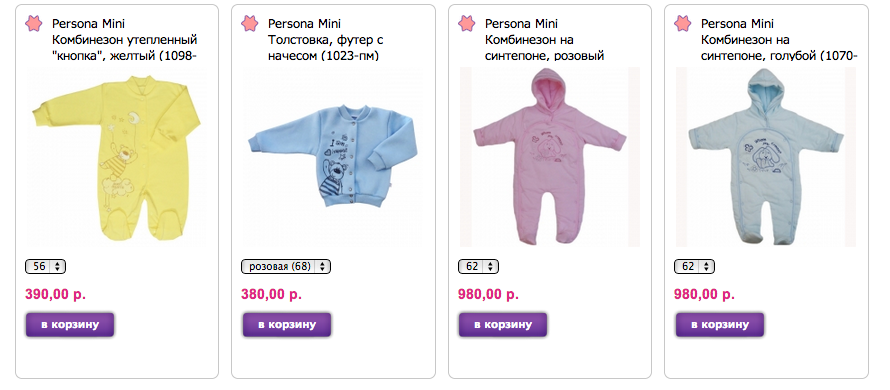Add the yellow jumpsuit to cart
Image resolution: width=890 pixels, height=390 pixels.
click(x=70, y=325)
